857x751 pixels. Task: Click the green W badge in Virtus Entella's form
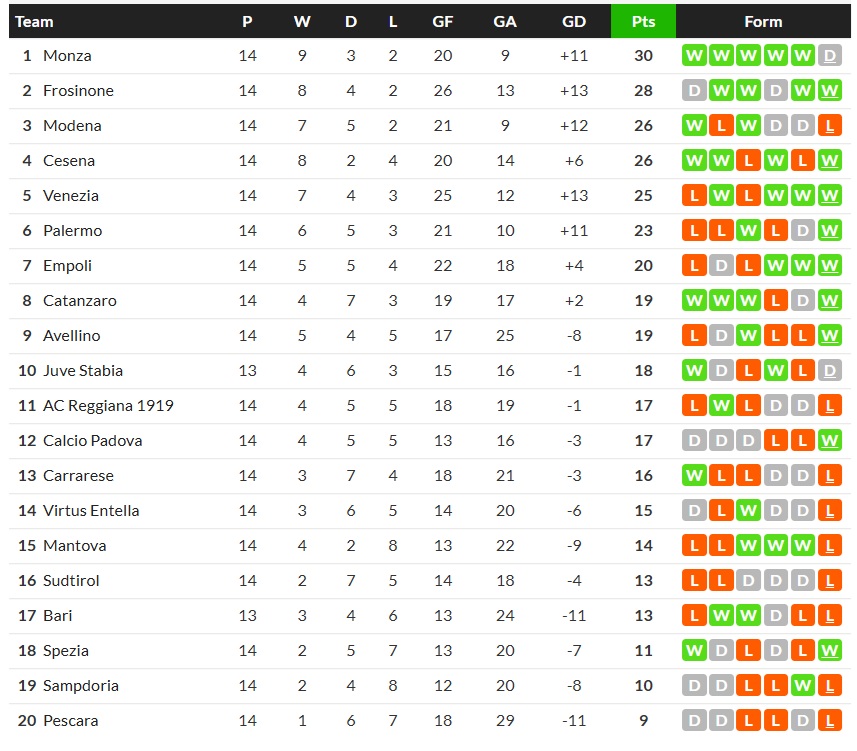pos(748,511)
